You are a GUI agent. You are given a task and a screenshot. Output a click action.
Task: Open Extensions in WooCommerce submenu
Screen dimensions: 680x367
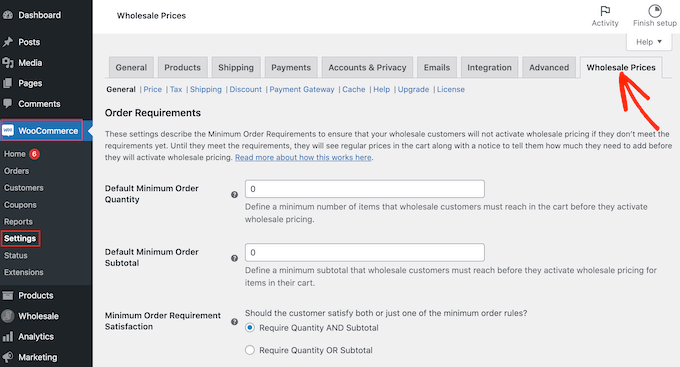24,272
